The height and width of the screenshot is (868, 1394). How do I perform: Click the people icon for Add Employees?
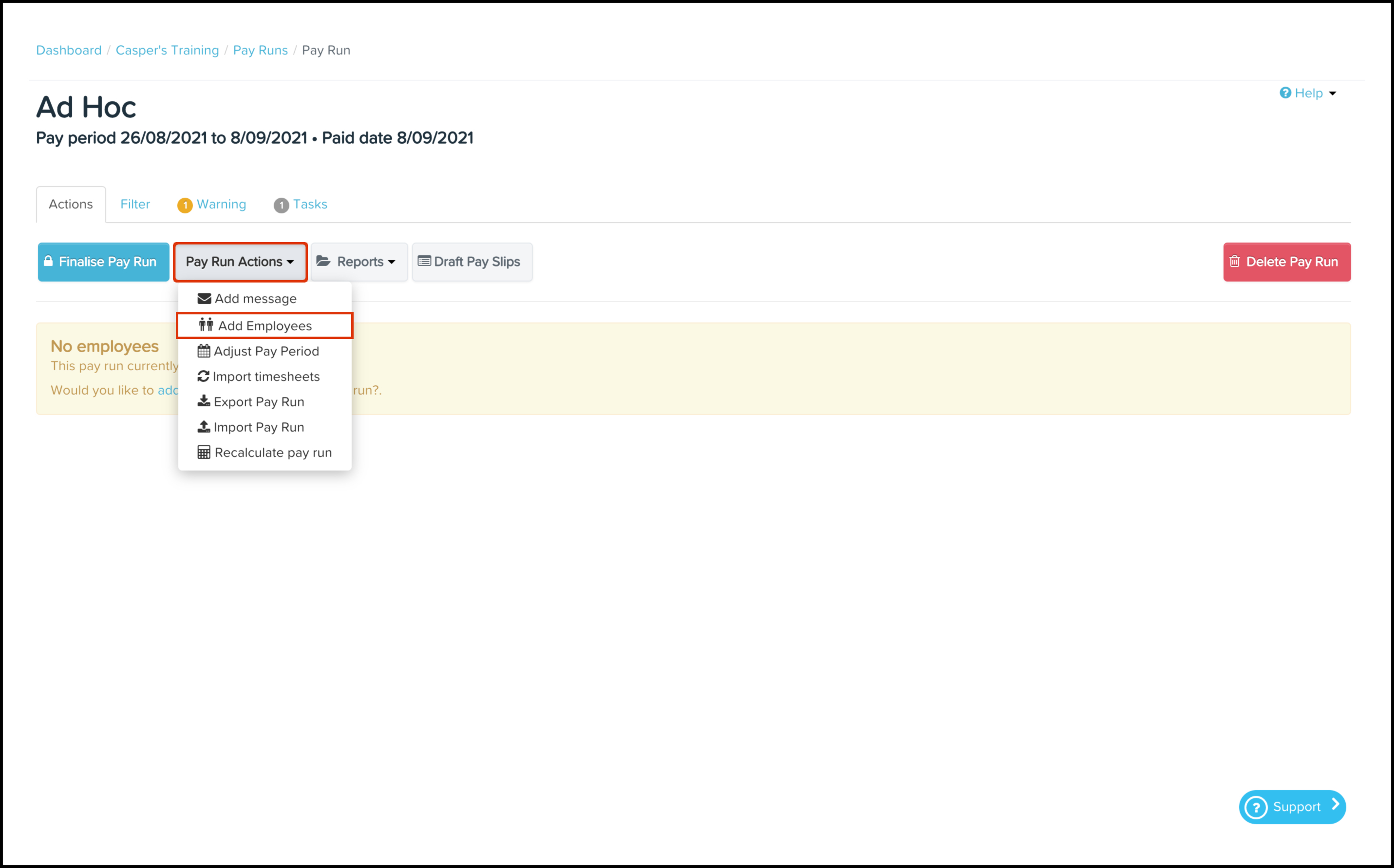[206, 325]
